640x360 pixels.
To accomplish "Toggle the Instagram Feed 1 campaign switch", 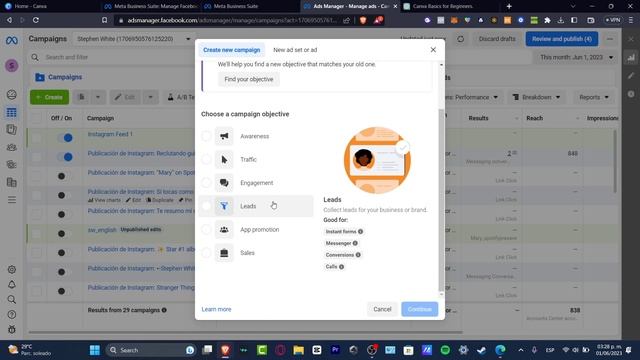I will [x=65, y=138].
